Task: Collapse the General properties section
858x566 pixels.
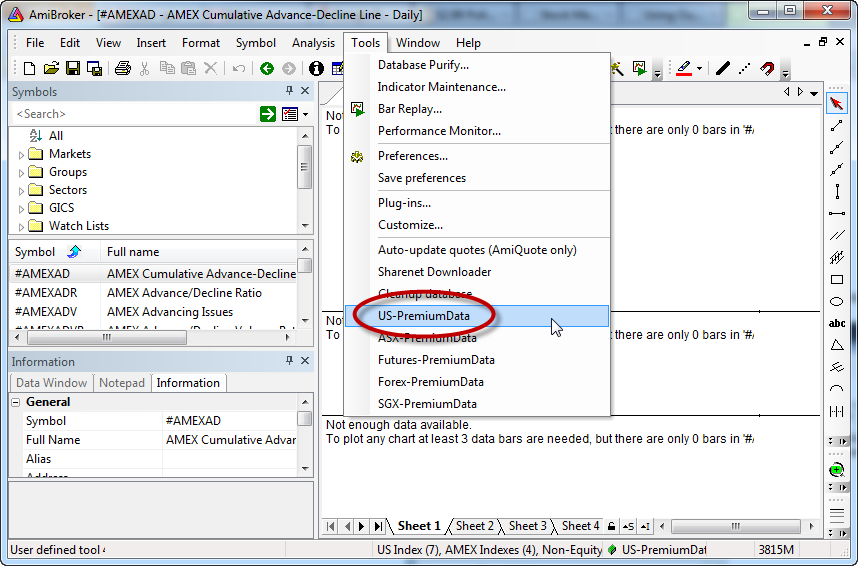Action: coord(16,402)
